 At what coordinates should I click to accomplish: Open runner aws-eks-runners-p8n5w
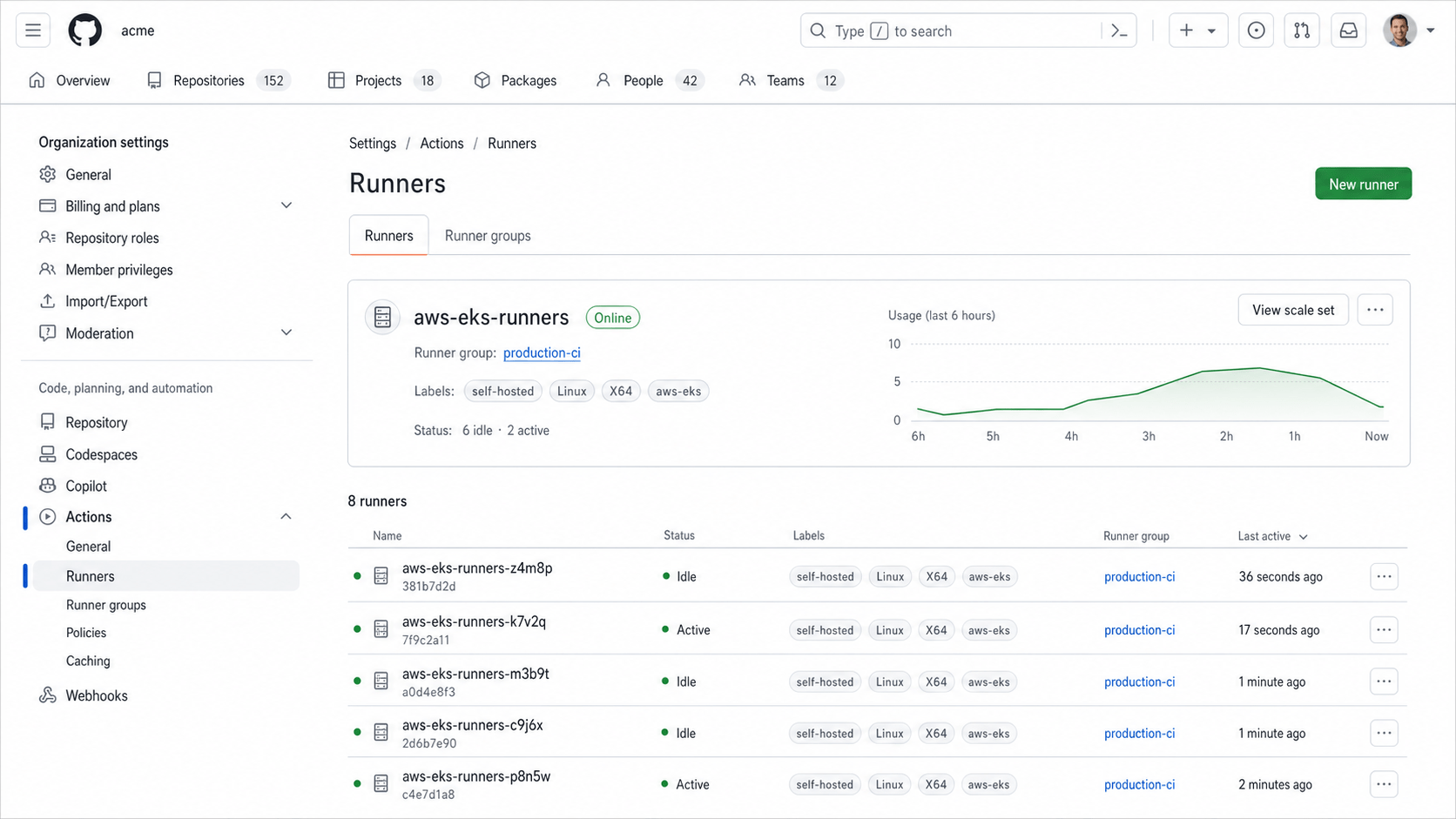pyautogui.click(x=476, y=776)
